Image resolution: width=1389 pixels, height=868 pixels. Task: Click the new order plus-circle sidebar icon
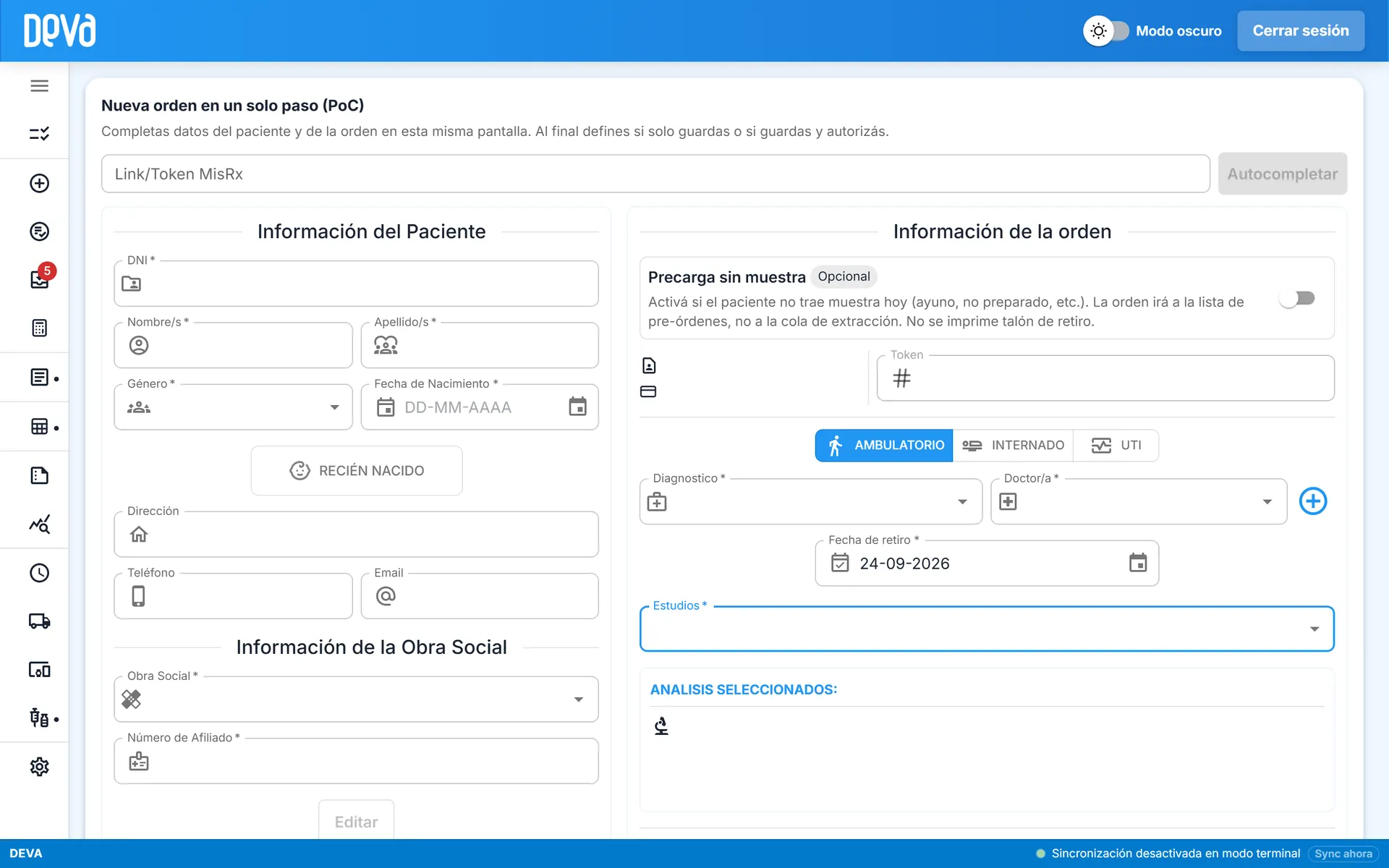point(40,183)
